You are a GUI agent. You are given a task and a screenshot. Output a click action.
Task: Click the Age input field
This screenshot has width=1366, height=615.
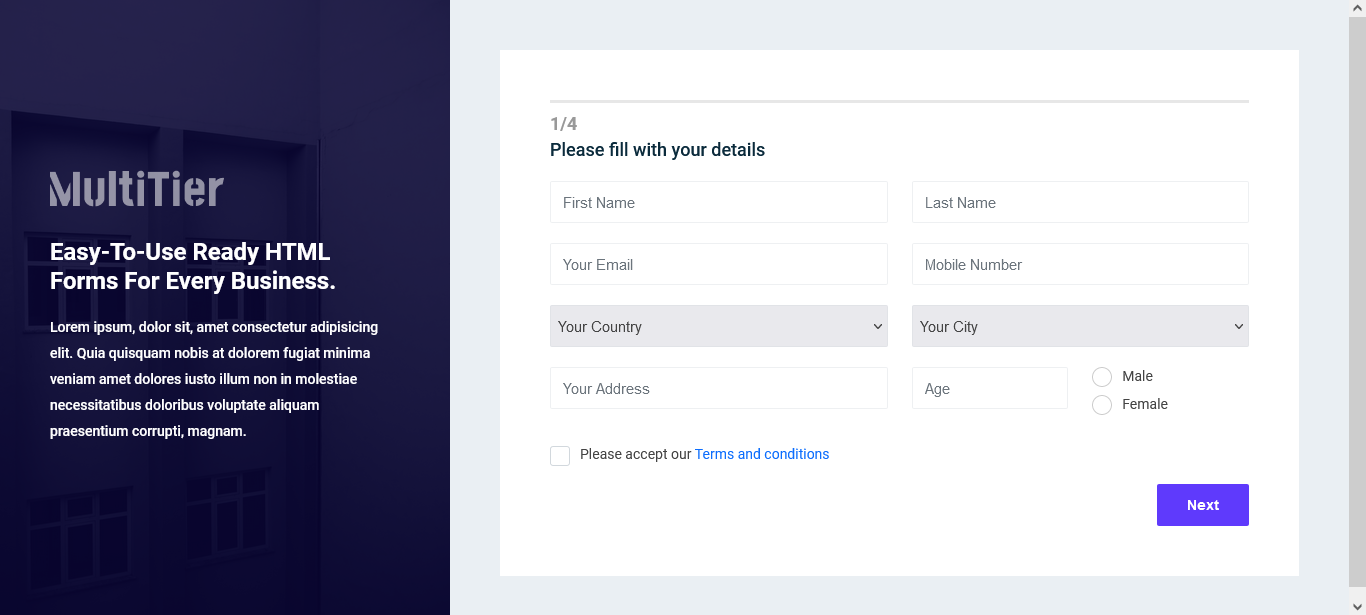point(989,388)
